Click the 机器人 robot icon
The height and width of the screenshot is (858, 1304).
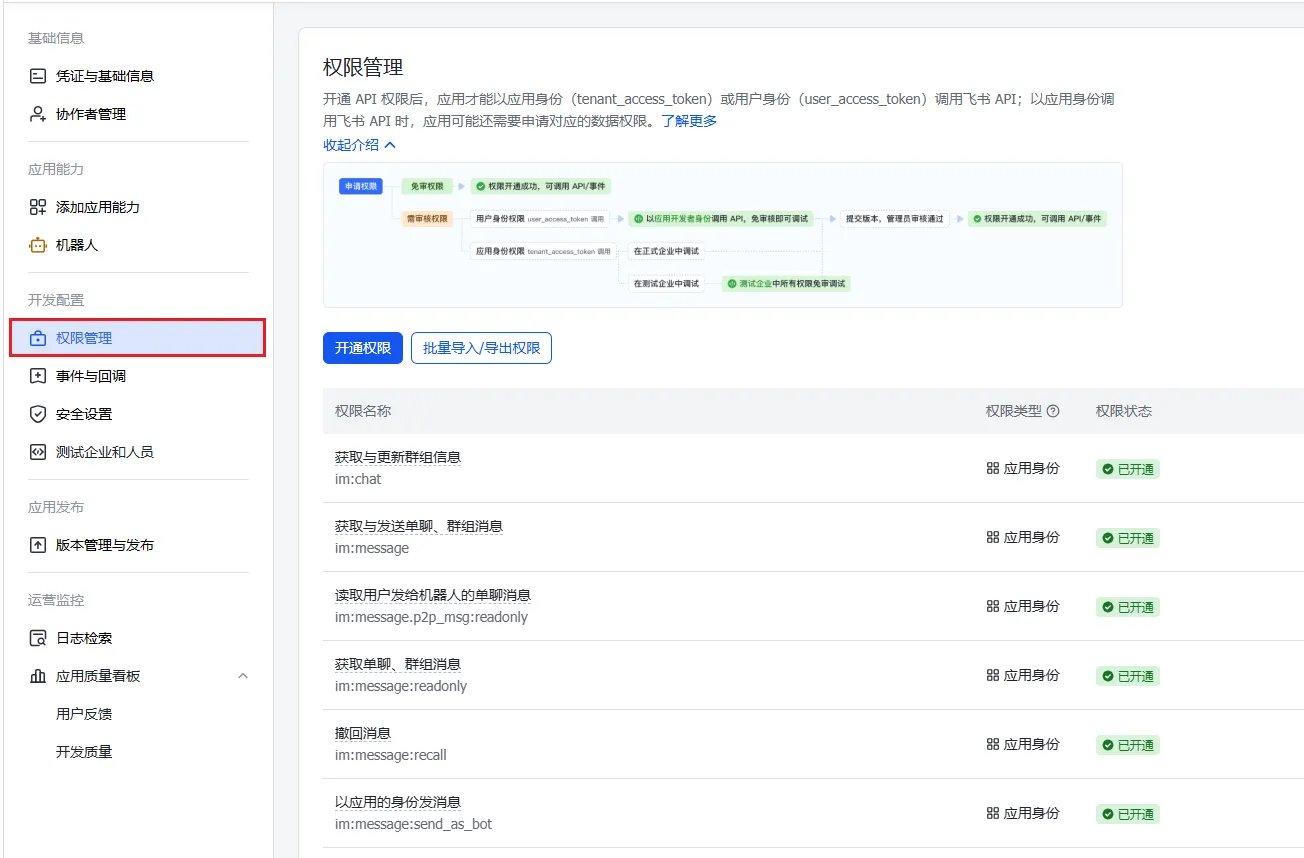pos(38,245)
